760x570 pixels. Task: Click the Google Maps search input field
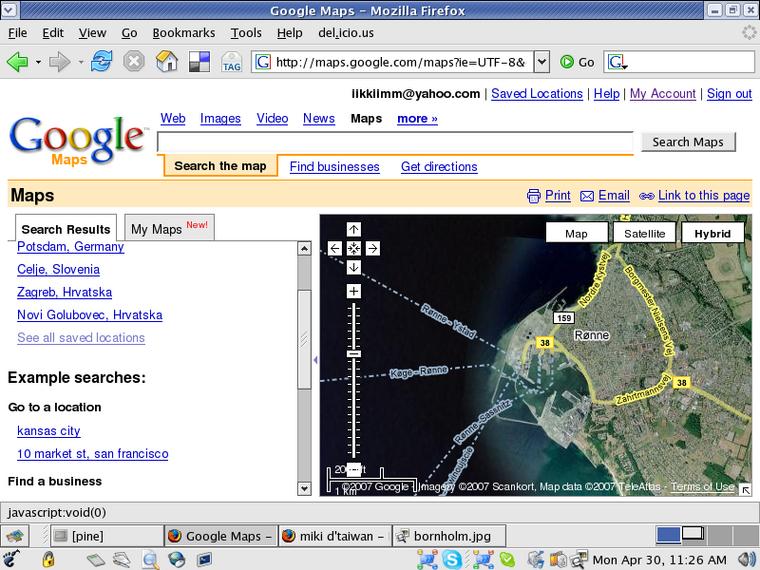pos(395,143)
